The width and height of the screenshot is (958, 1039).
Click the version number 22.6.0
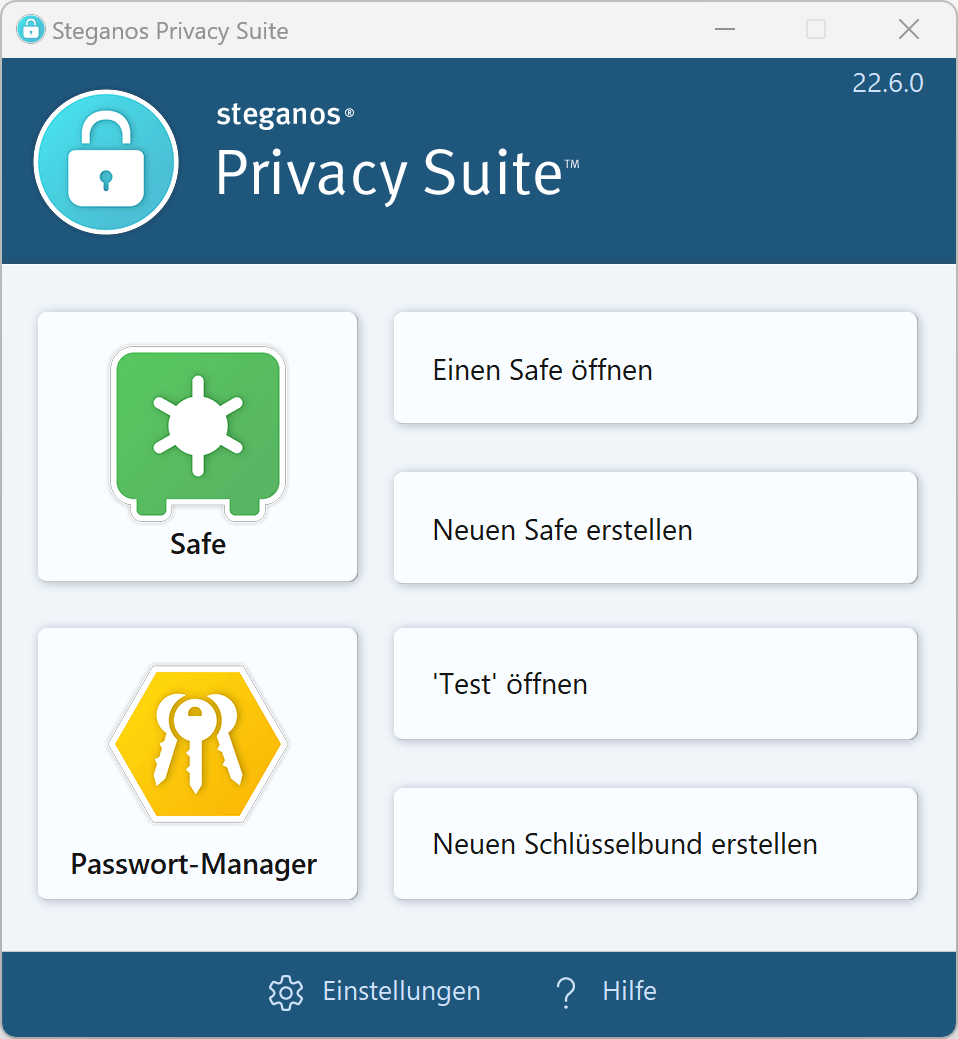click(887, 83)
